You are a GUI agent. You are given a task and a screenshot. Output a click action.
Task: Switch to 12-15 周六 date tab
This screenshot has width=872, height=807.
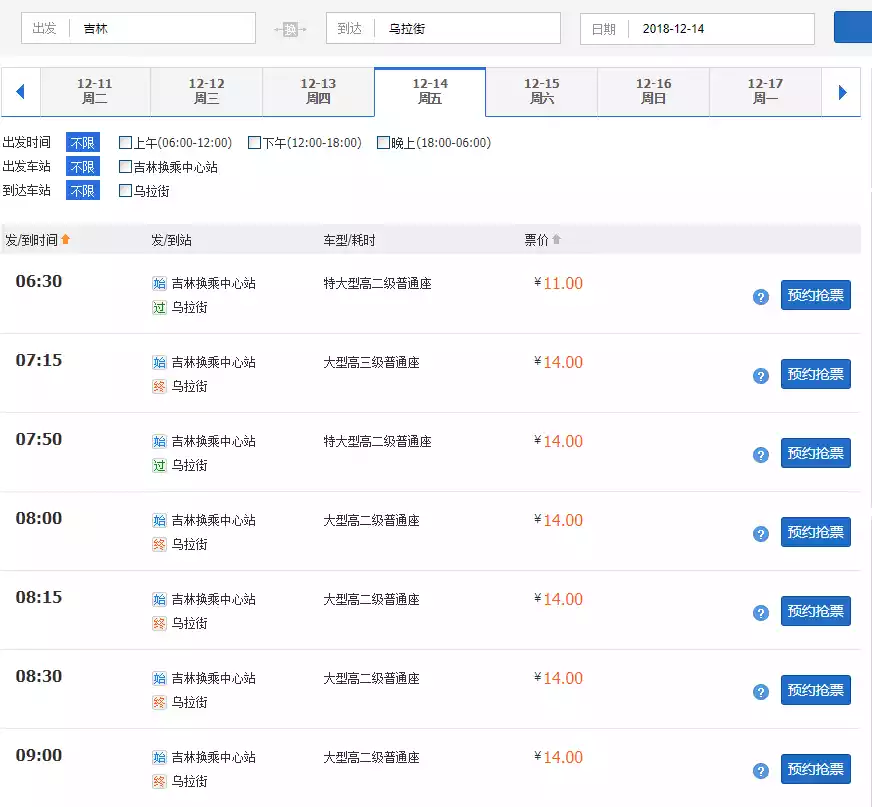541,92
